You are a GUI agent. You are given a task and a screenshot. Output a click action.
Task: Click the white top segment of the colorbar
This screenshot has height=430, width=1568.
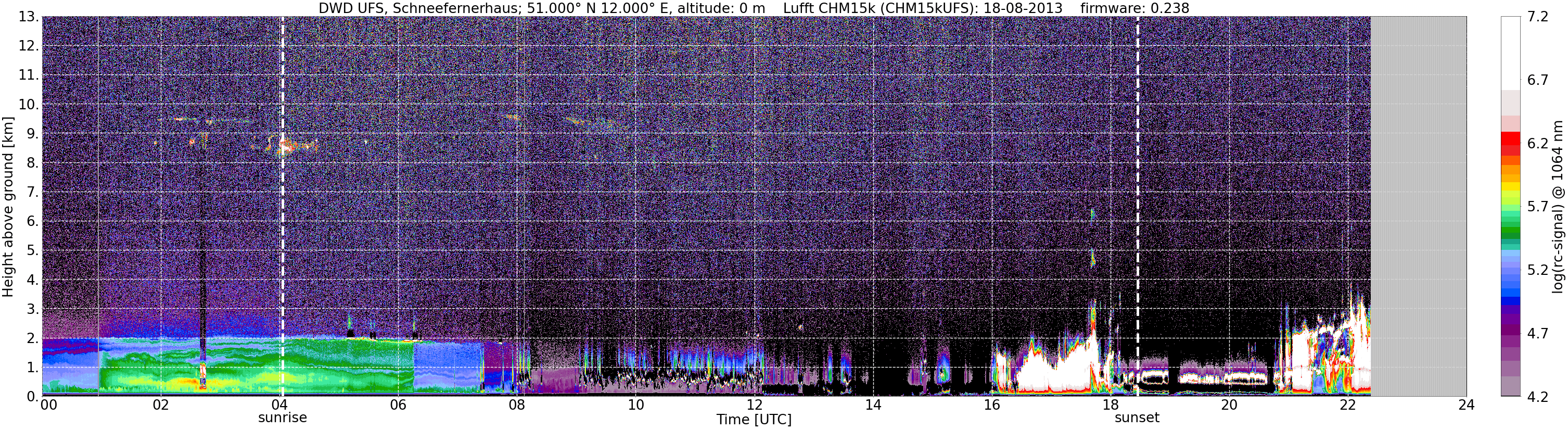point(1511,53)
